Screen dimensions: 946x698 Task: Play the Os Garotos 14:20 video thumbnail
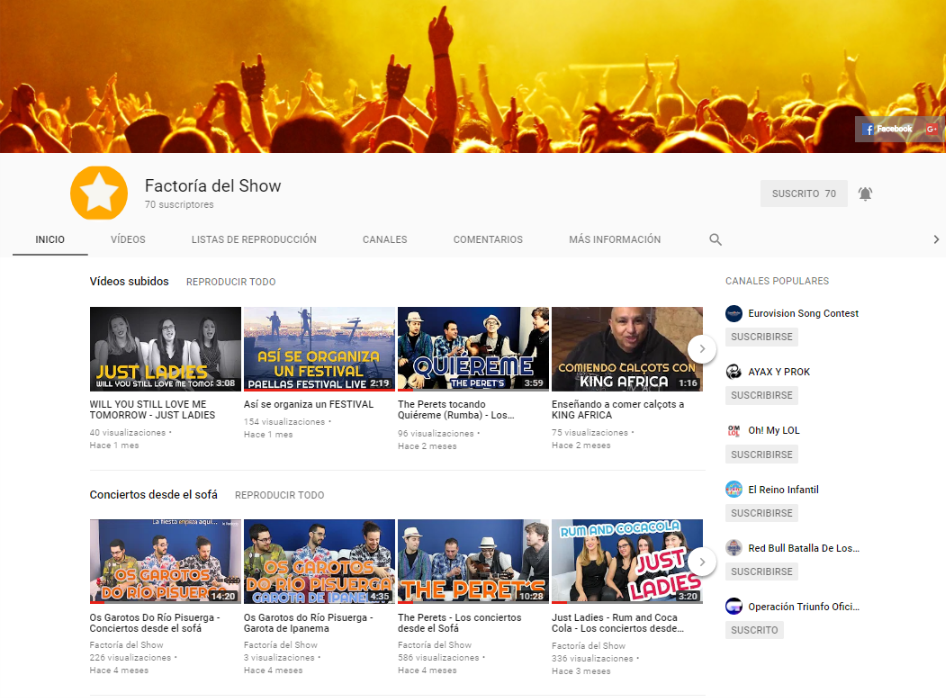(165, 562)
